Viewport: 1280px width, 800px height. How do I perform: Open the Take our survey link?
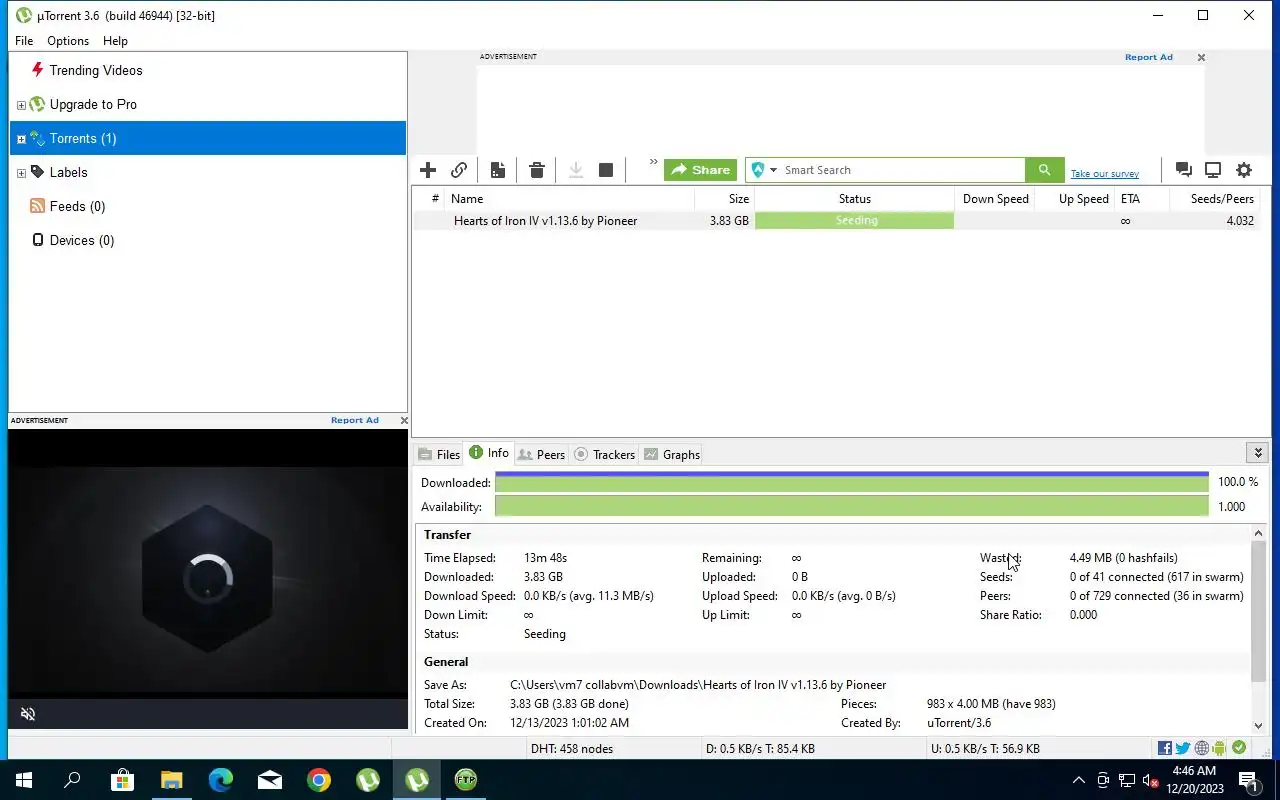[x=1105, y=174]
